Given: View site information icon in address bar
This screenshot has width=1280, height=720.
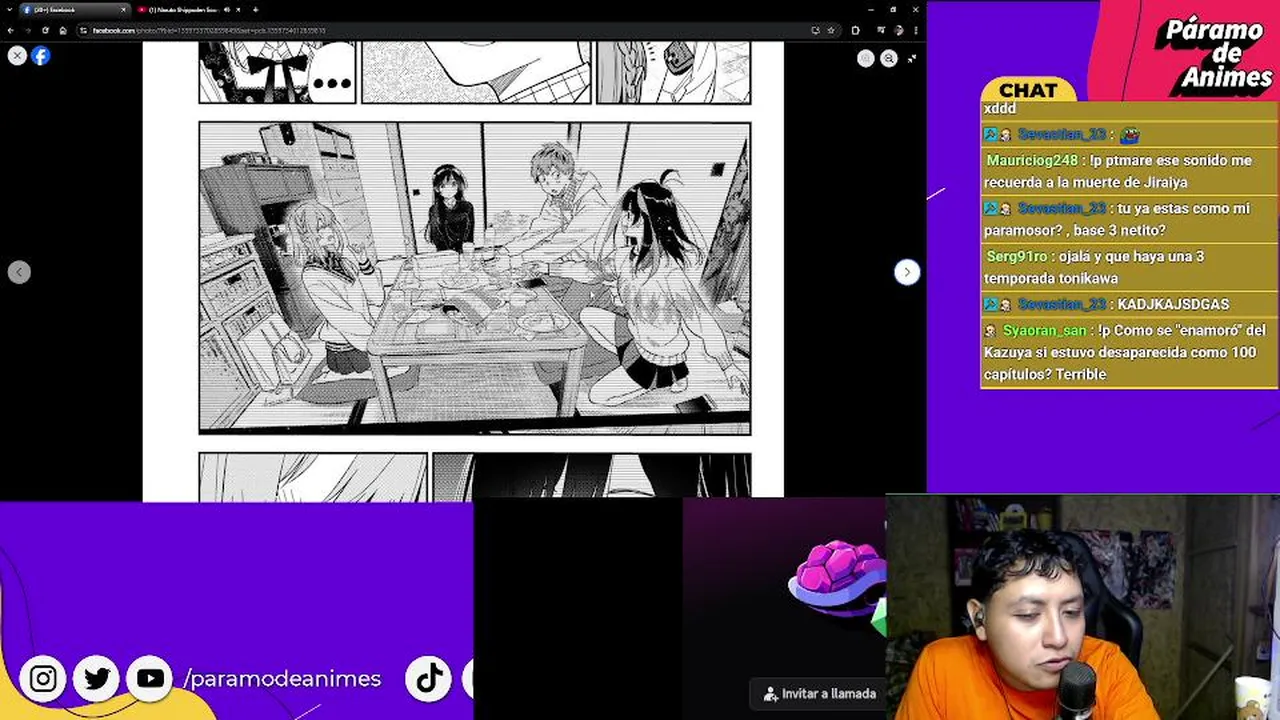Looking at the screenshot, I should click(x=83, y=30).
